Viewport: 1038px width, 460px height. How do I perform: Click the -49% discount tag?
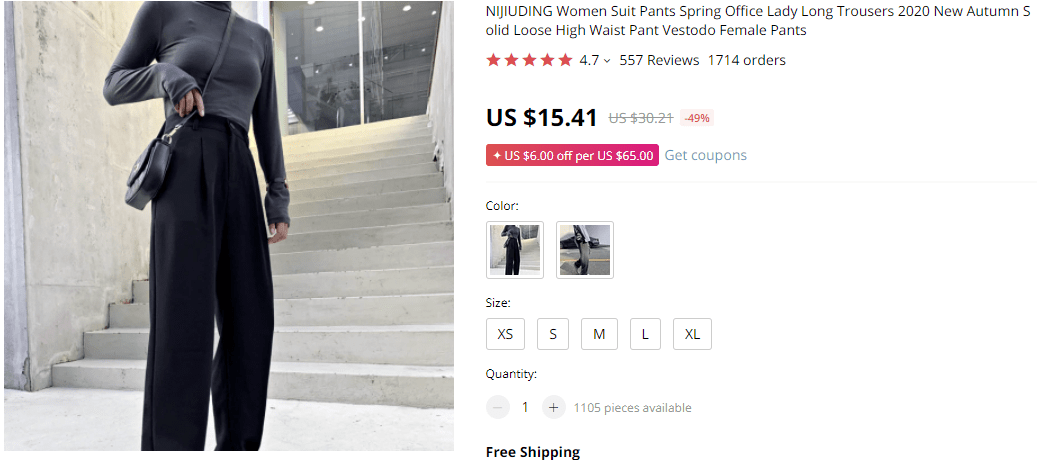click(696, 118)
